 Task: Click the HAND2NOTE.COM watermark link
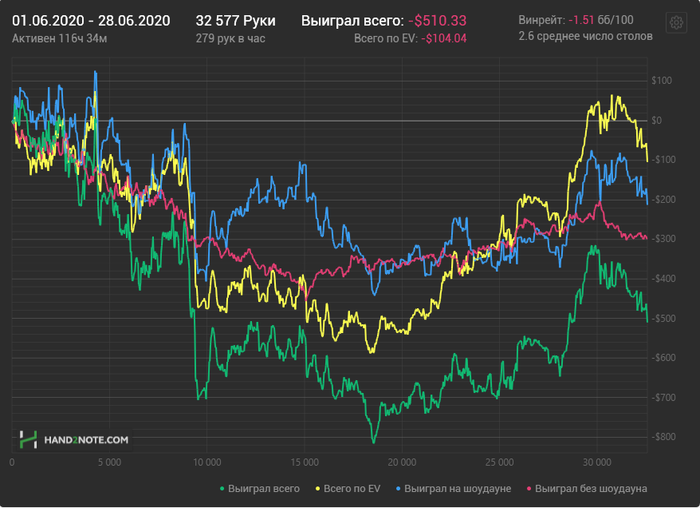click(x=86, y=440)
